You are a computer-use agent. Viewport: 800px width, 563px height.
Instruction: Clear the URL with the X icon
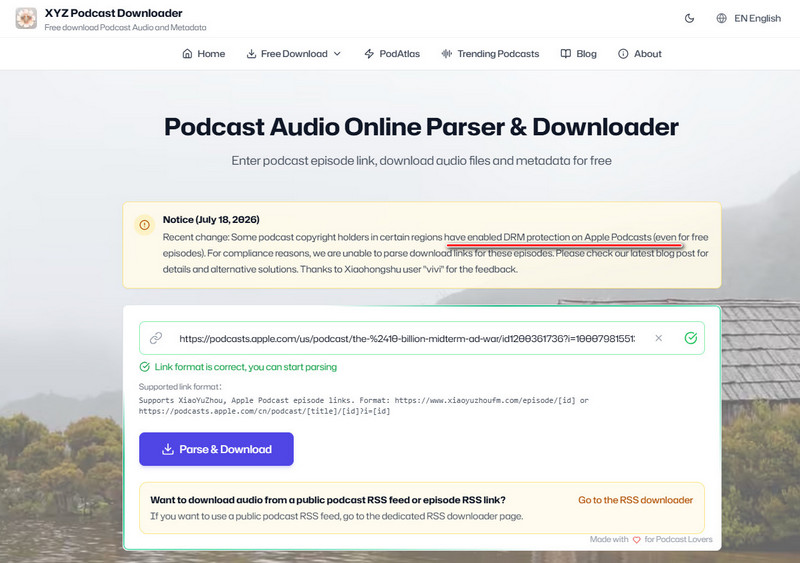coord(659,338)
